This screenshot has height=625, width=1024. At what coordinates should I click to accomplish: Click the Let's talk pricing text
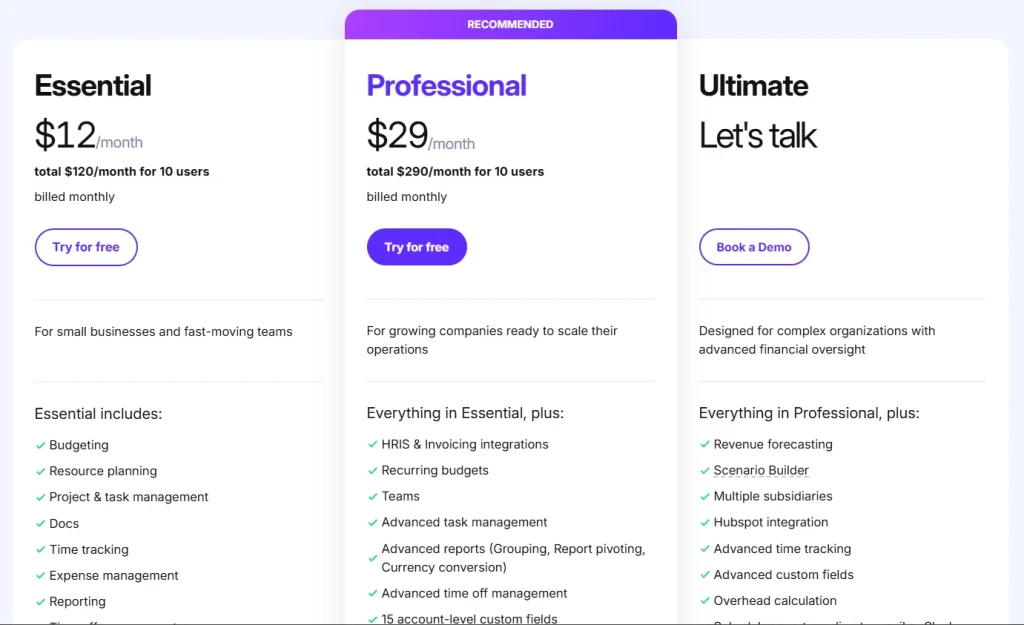coord(758,135)
